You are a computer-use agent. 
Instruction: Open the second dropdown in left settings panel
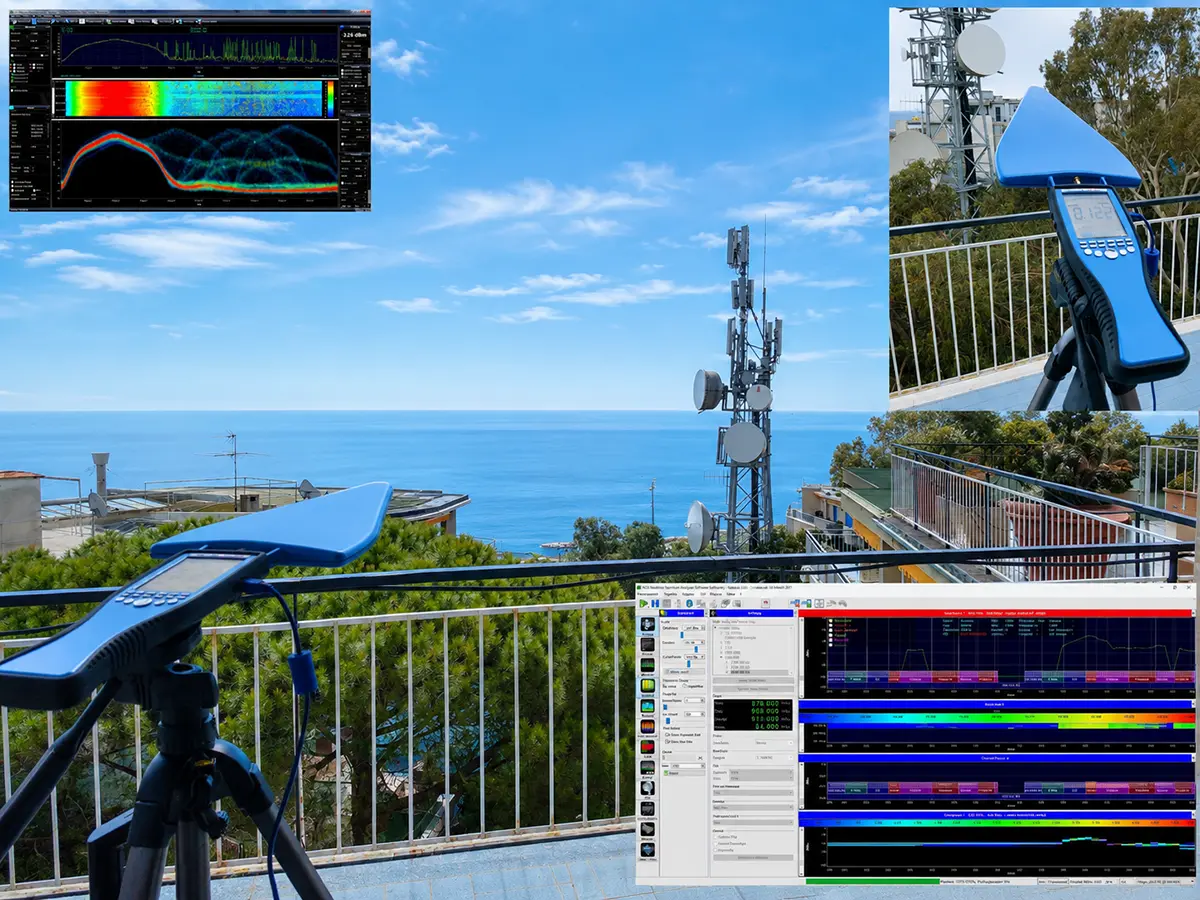coord(692,643)
